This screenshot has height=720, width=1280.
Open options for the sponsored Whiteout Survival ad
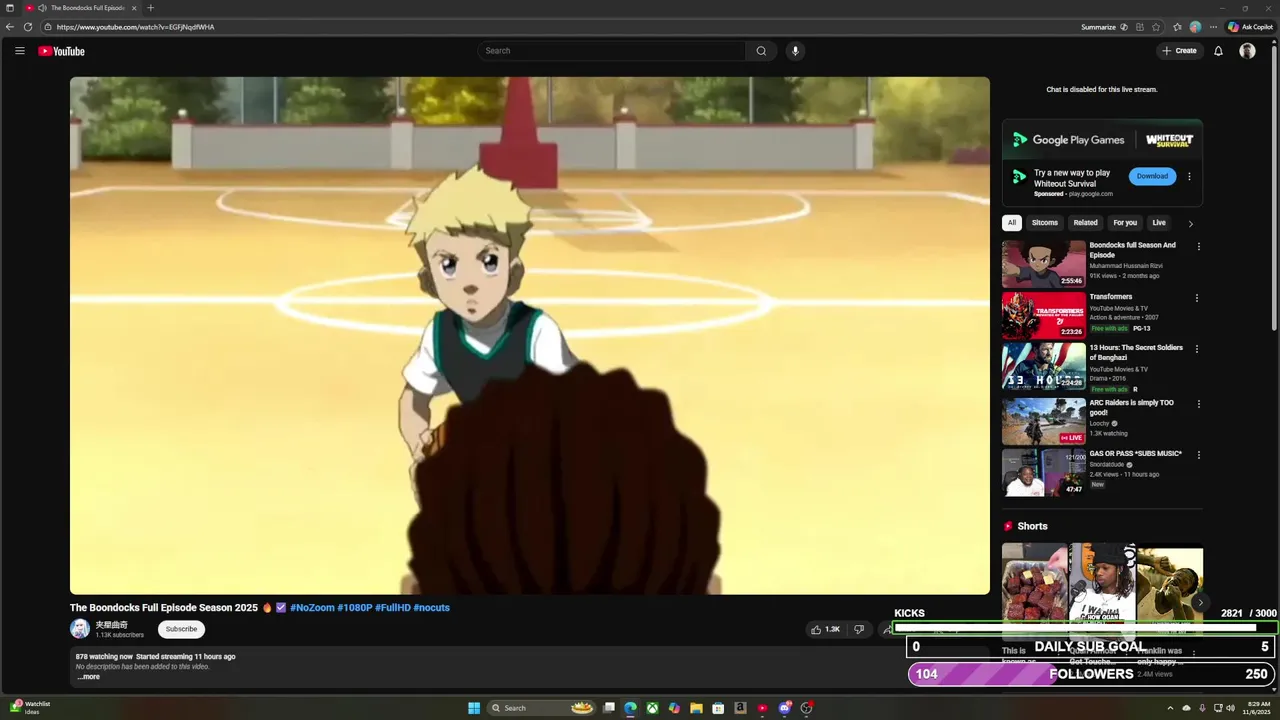pos(1189,176)
